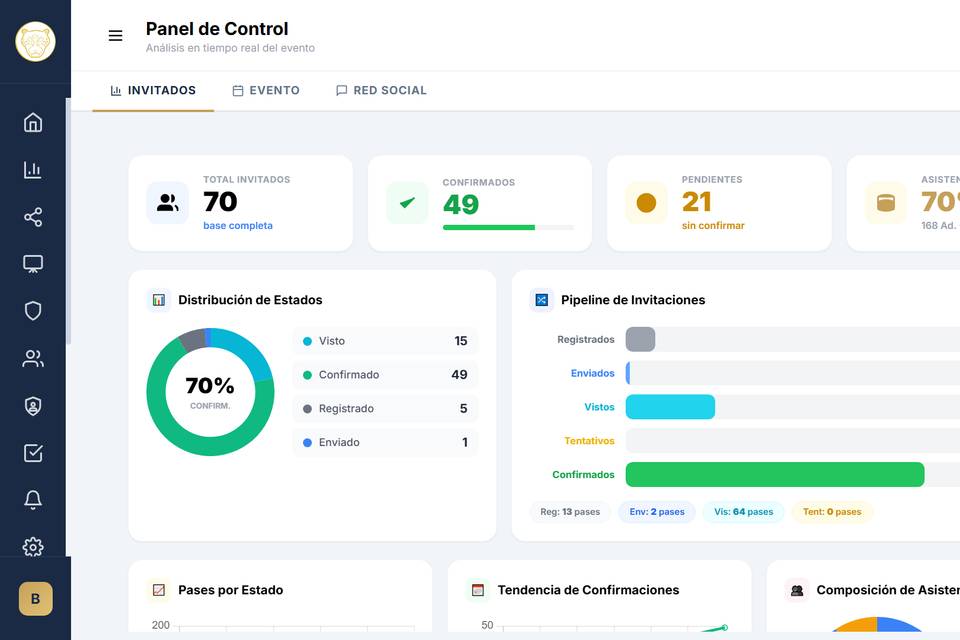Open the users group sidebar icon
The height and width of the screenshot is (640, 960).
(x=33, y=358)
